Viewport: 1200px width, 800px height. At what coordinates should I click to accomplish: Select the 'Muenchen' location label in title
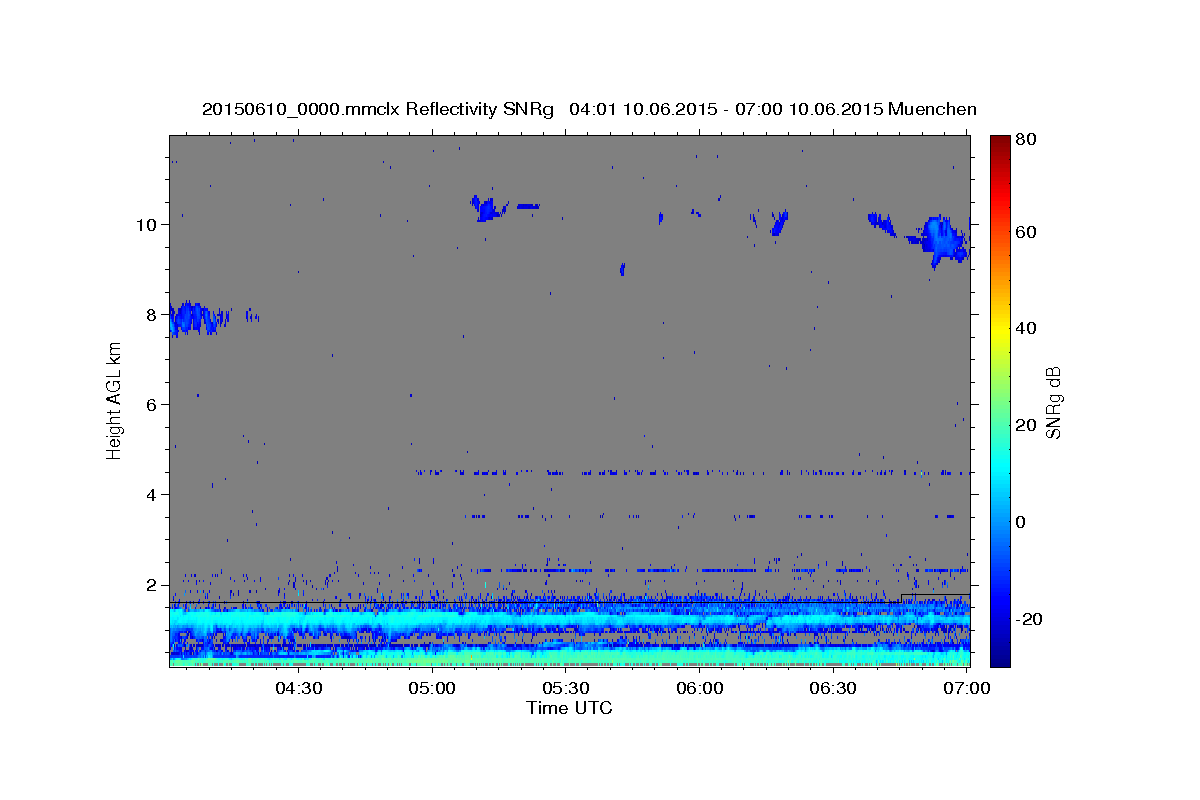pos(932,109)
